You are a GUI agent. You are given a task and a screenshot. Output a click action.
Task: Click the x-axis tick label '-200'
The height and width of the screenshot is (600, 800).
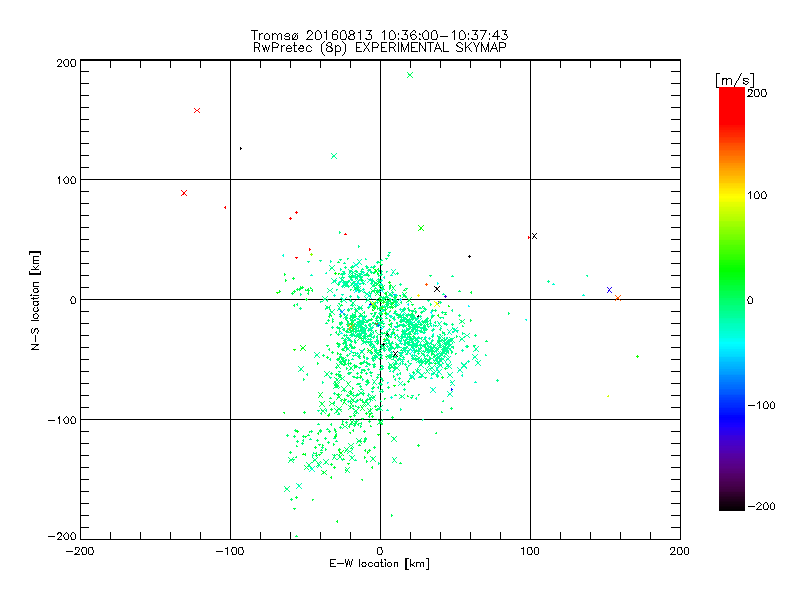[80, 551]
